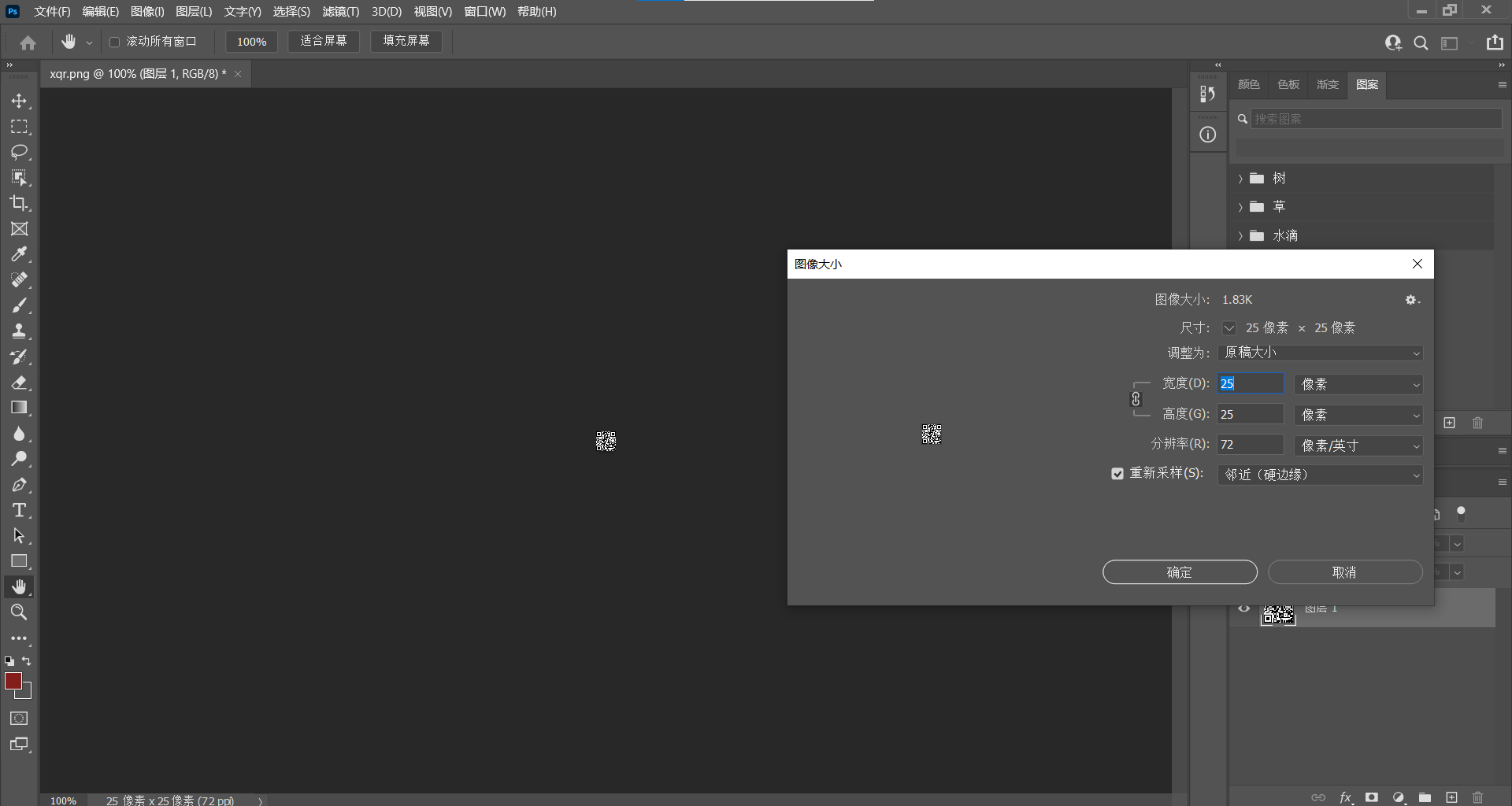Select the Rectangle shape tool
This screenshot has width=1512, height=806.
tap(19, 561)
